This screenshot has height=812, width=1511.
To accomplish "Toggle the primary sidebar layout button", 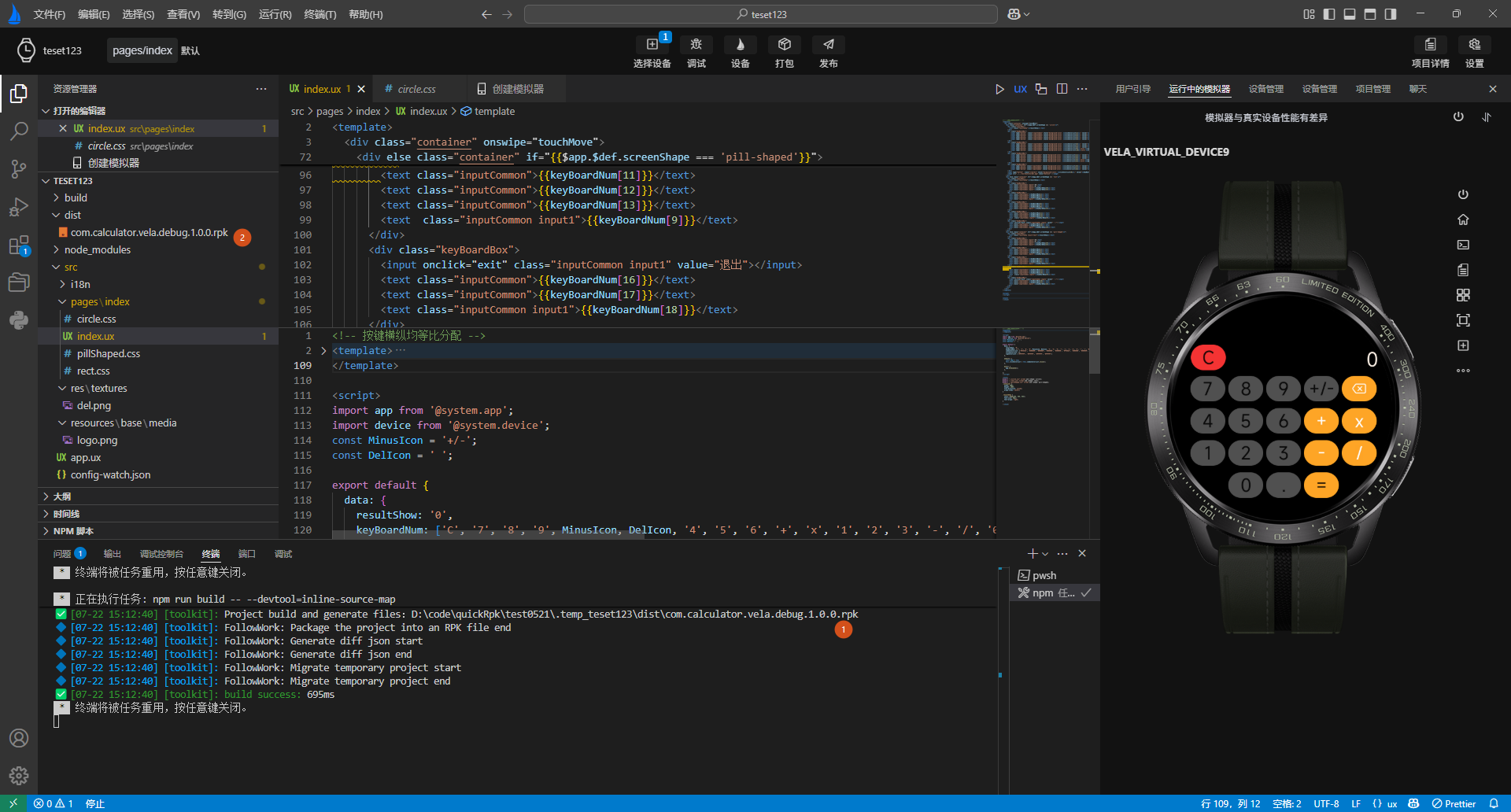I will click(x=1329, y=14).
